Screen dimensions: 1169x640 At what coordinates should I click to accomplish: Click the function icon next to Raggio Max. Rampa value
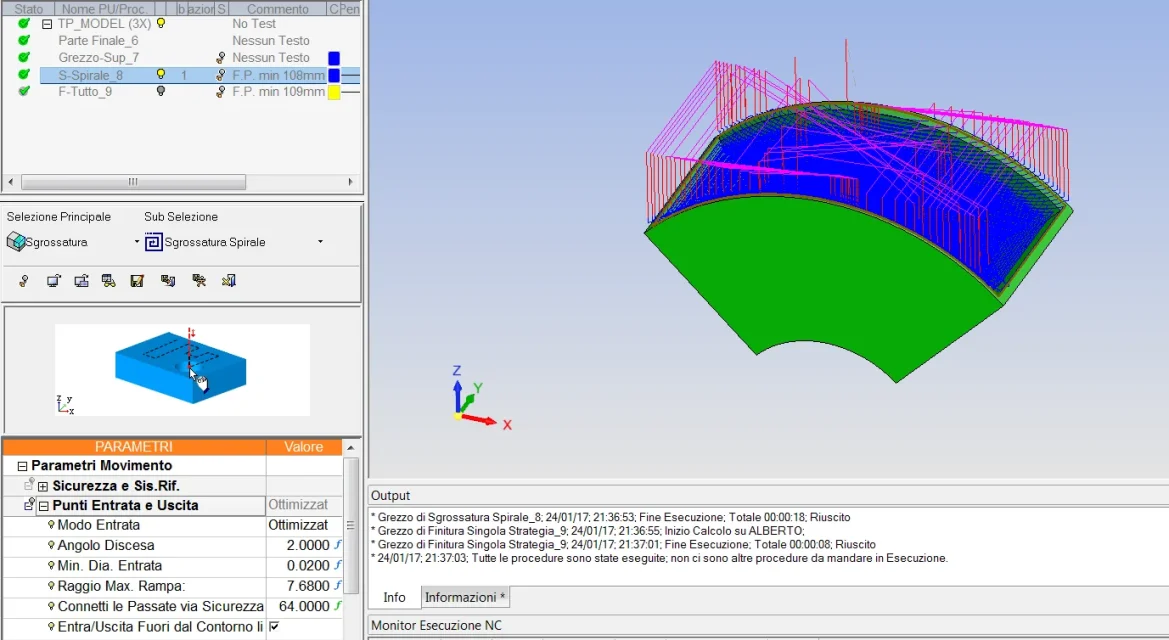click(338, 586)
